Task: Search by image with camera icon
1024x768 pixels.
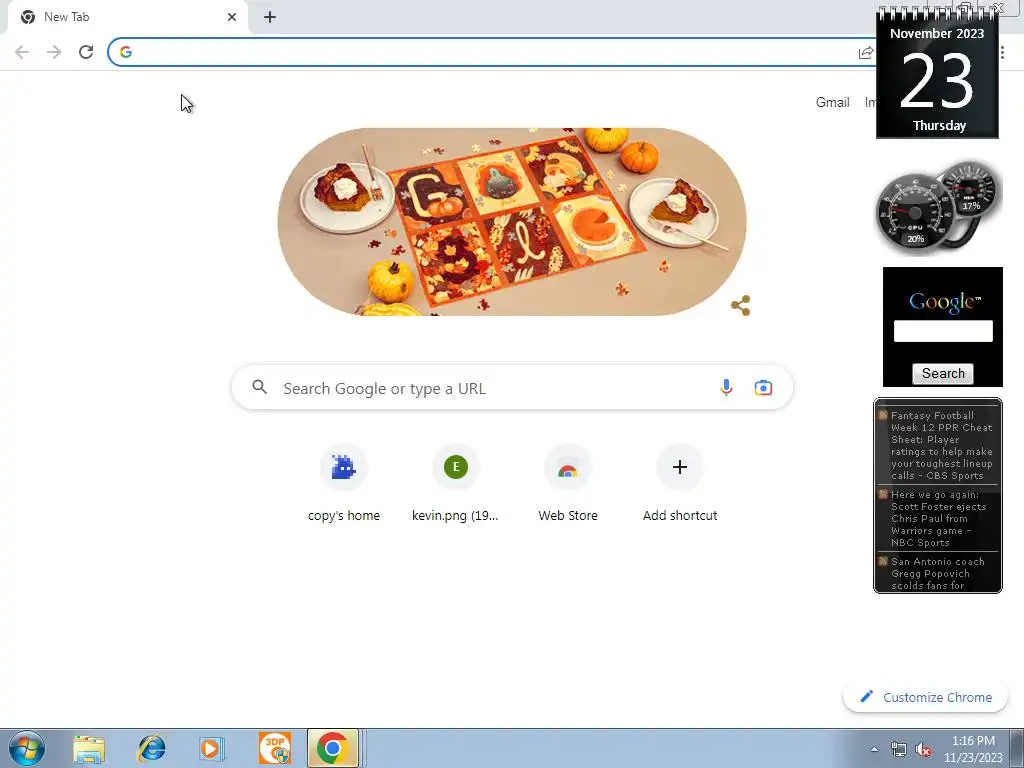Action: click(x=763, y=387)
